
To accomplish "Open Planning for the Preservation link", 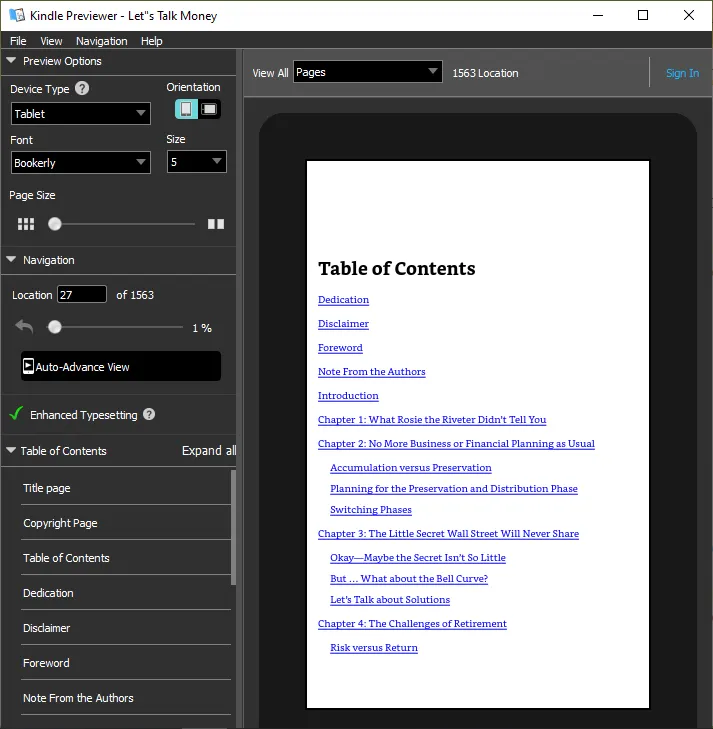I will (454, 489).
